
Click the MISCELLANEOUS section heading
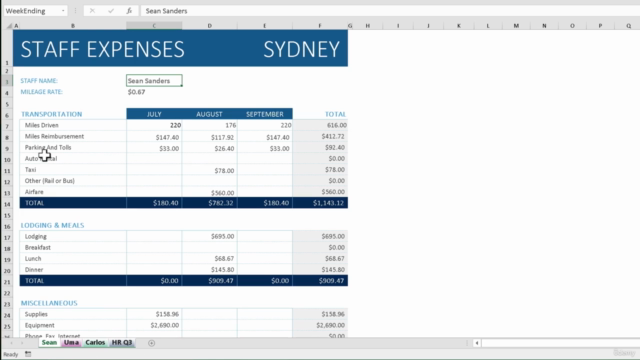pyautogui.click(x=49, y=303)
